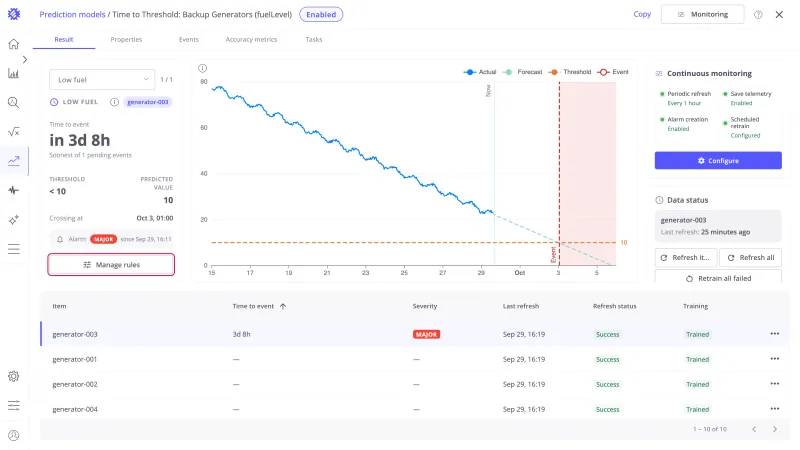Click the application logo icon
Screen dimensions: 800x450
(14, 14)
